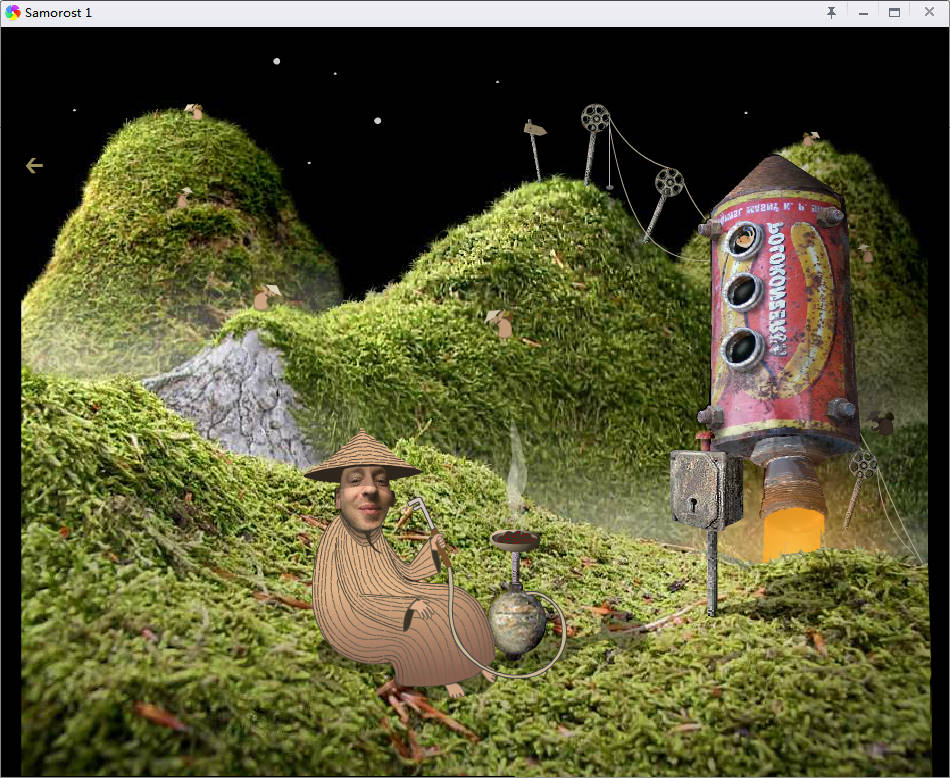Screen dimensions: 950x778
Task: Click the mushroom atop the left hill
Action: [x=194, y=111]
